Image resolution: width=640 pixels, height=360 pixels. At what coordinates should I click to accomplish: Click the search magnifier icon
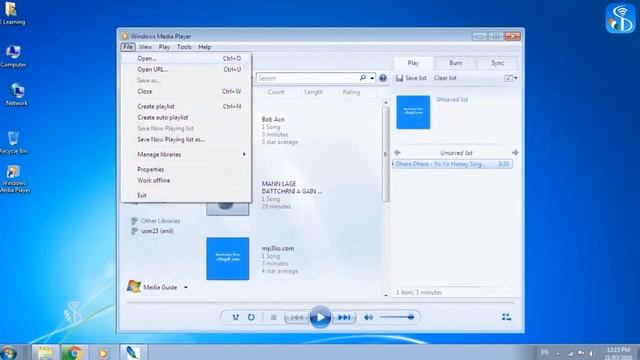(362, 78)
